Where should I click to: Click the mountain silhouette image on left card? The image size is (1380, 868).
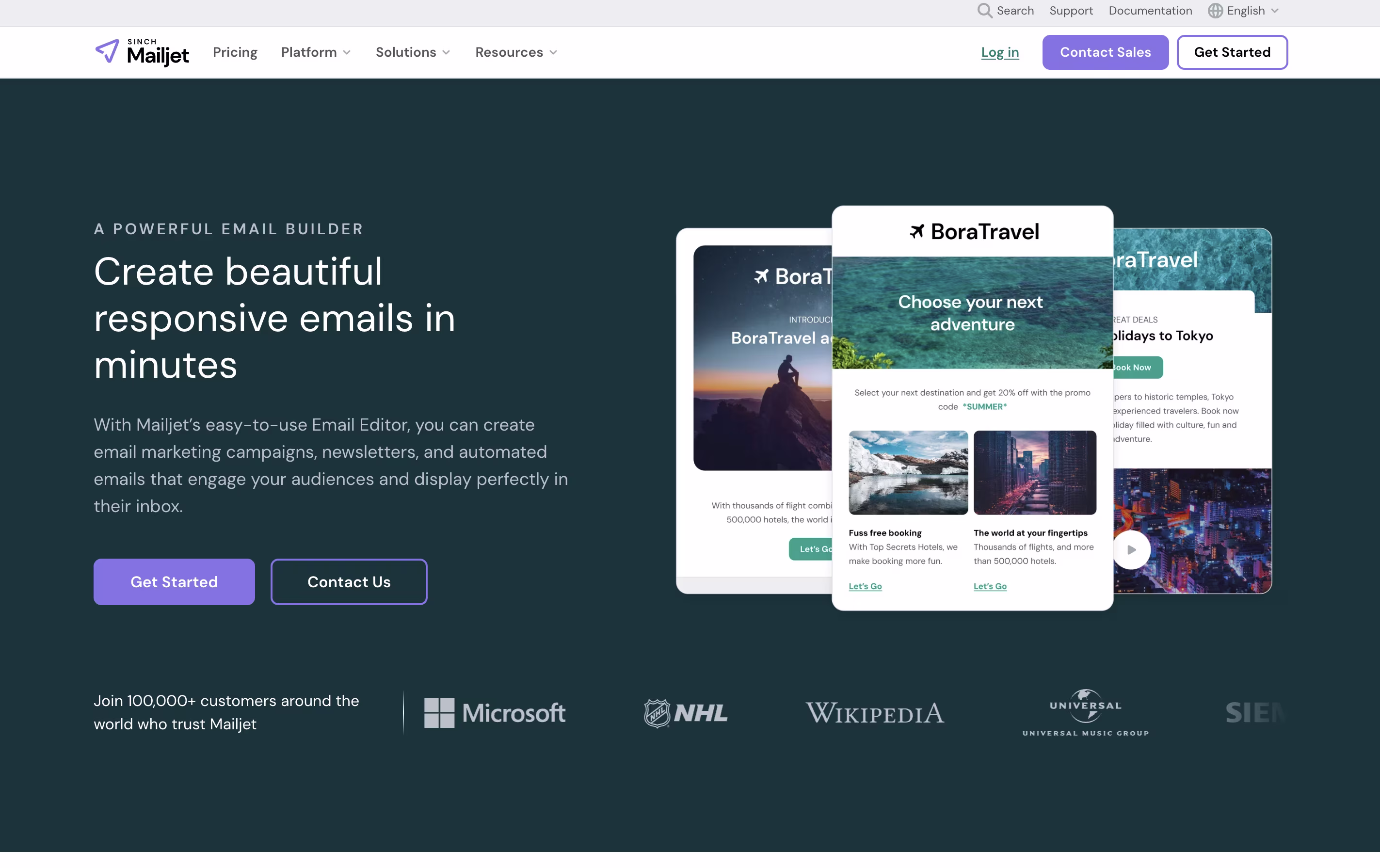coord(763,358)
